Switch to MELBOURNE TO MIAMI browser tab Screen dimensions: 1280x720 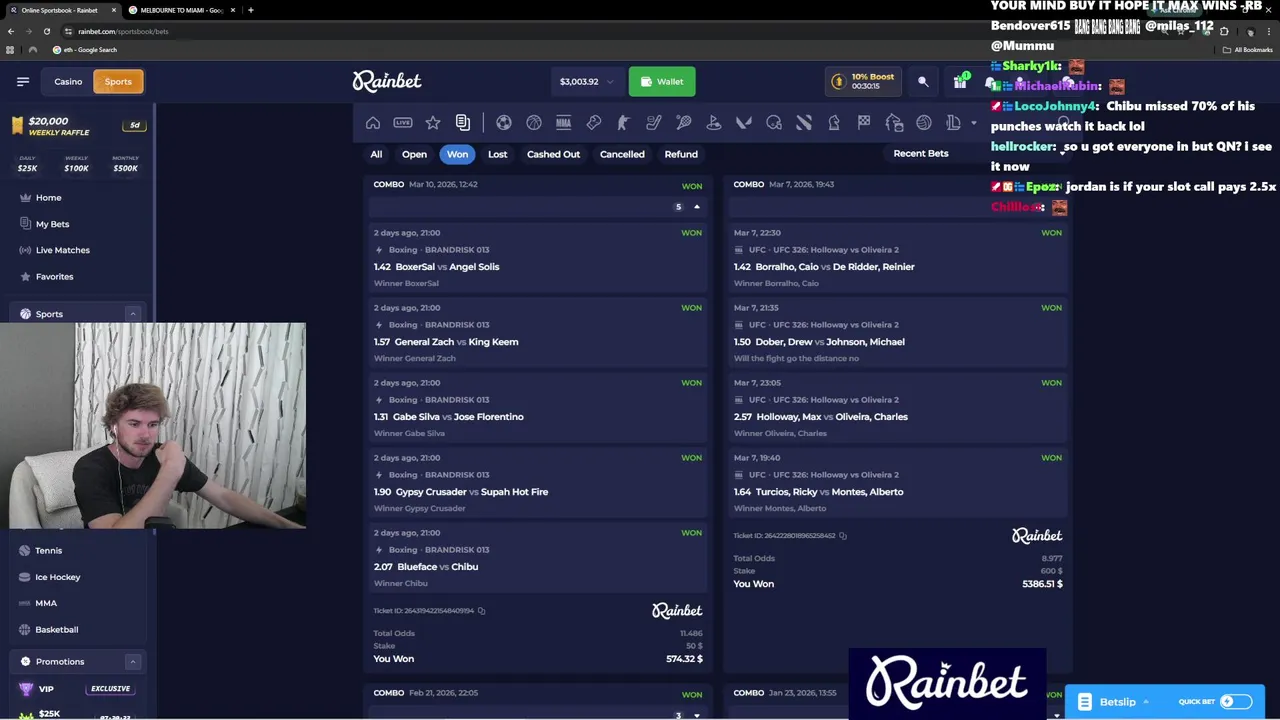coord(181,10)
